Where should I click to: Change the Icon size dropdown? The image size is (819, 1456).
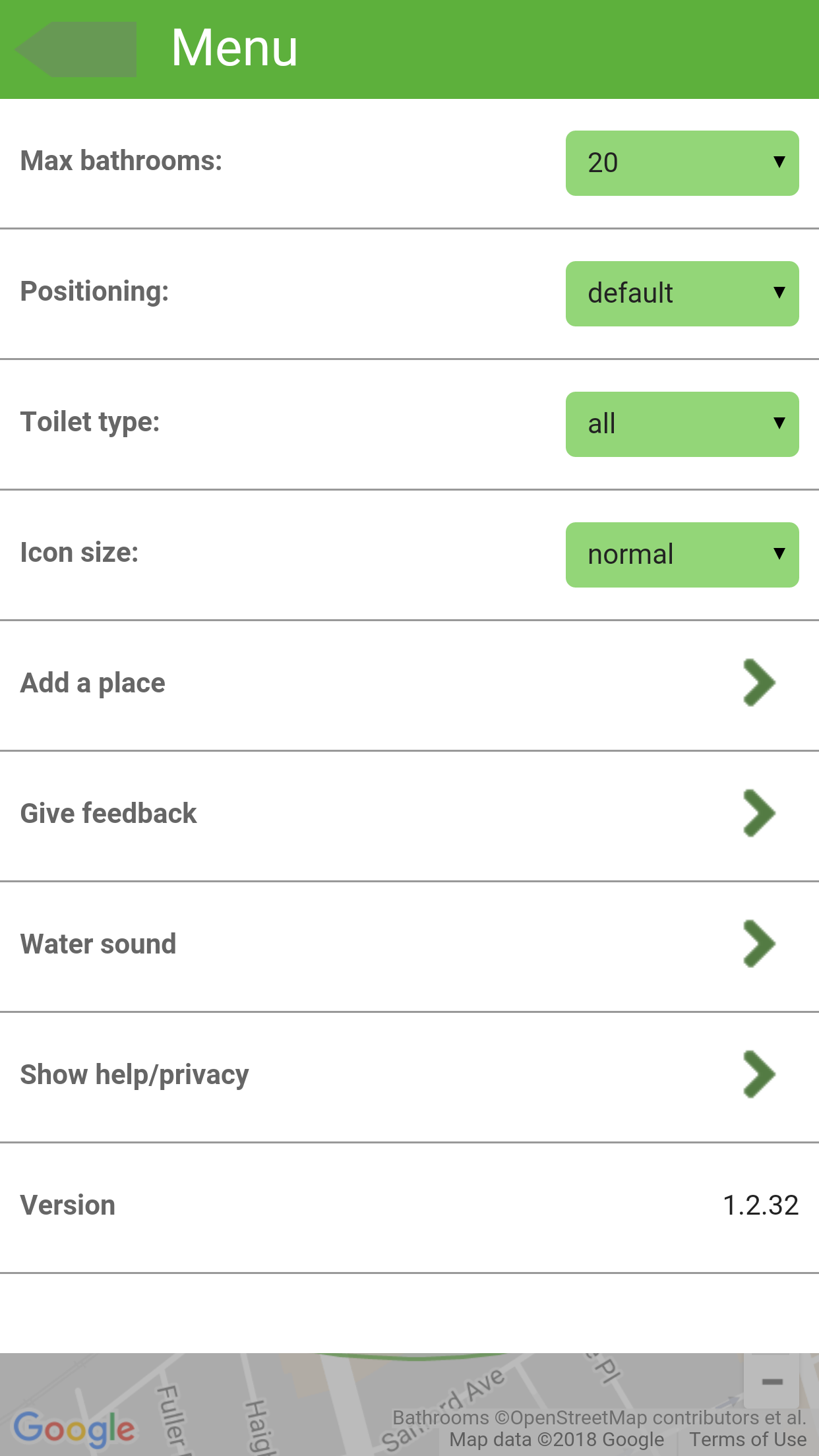pyautogui.click(x=682, y=555)
